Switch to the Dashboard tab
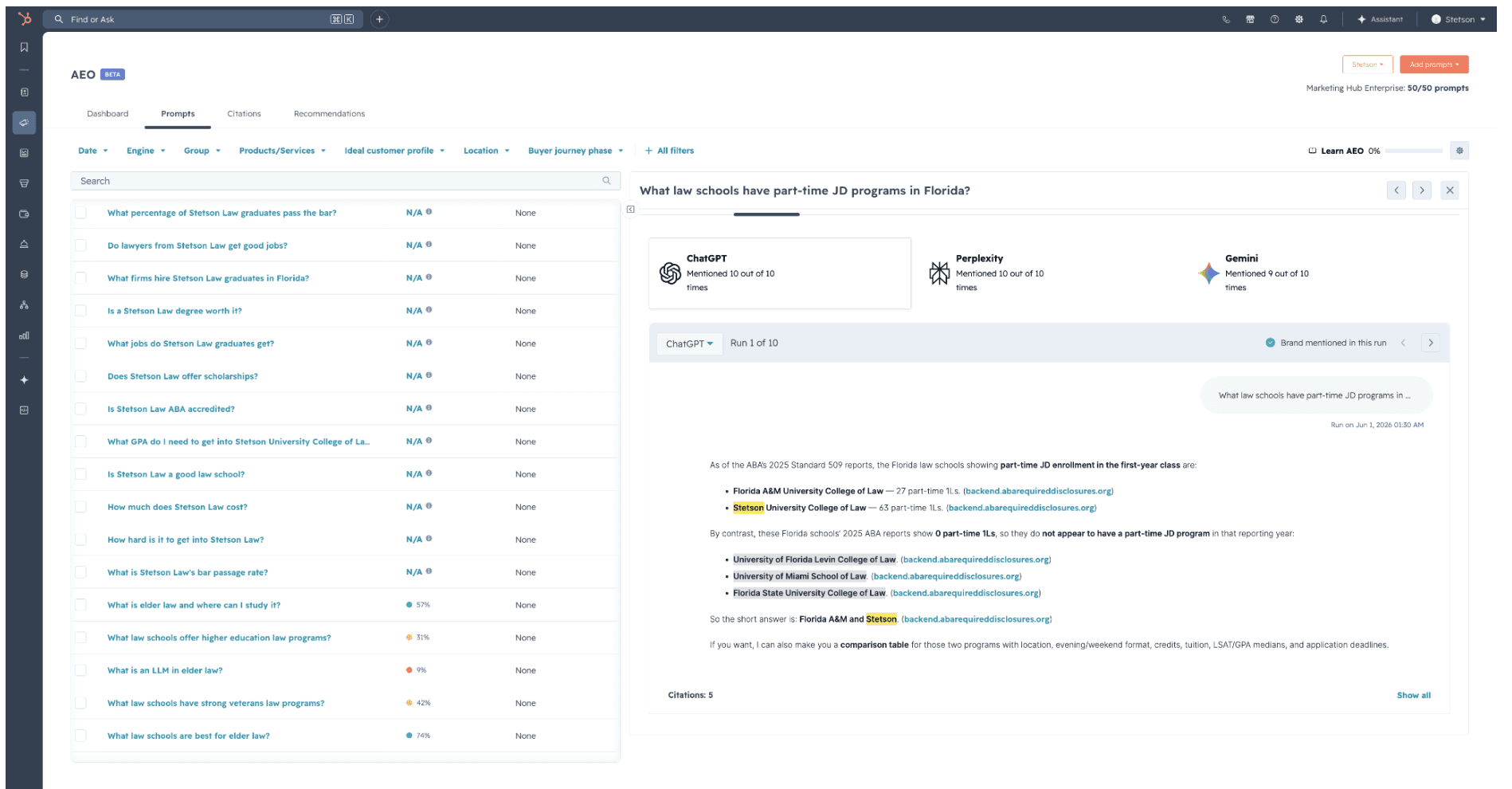Screen dimensions: 1512x789 click(x=108, y=114)
